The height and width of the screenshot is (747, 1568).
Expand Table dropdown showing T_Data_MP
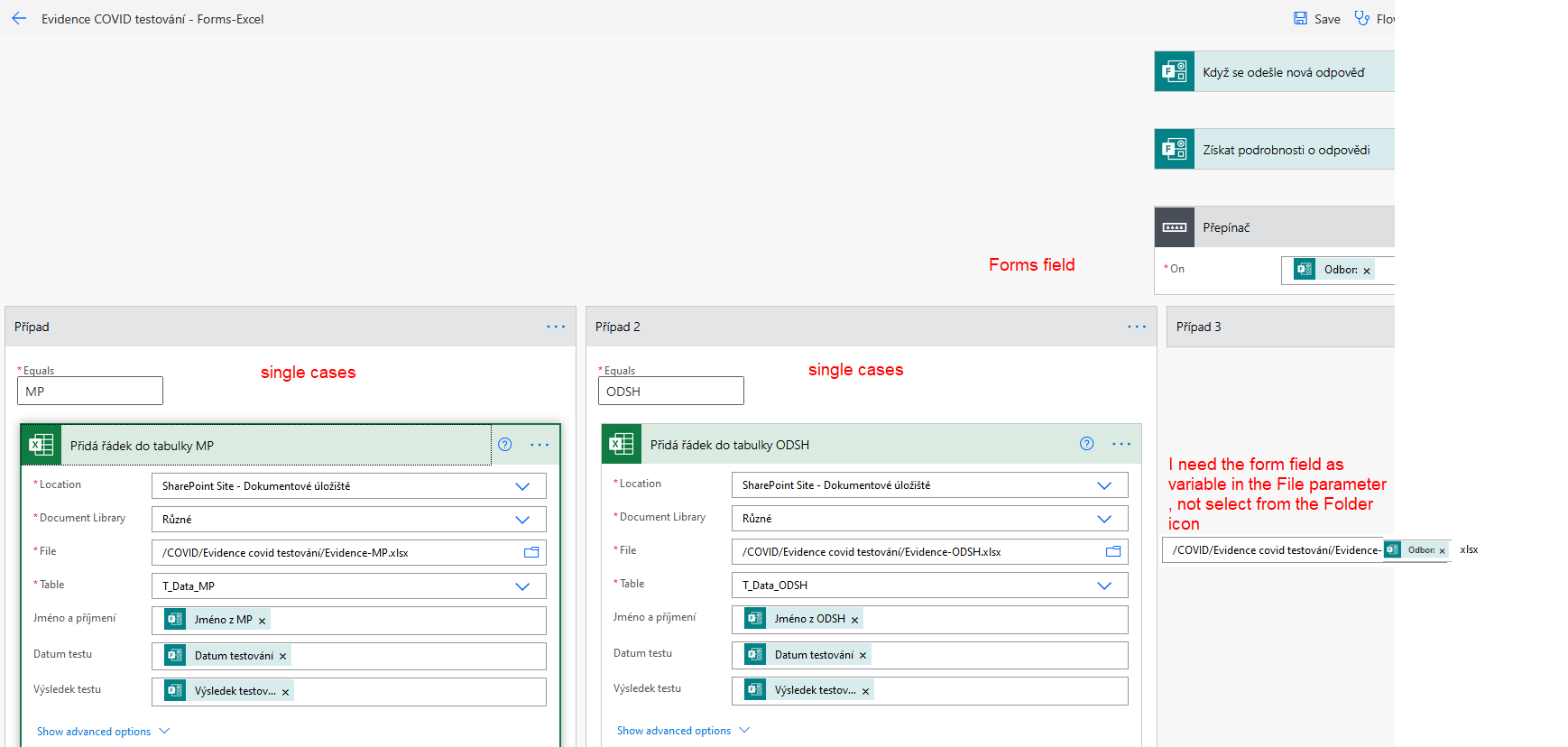tap(522, 586)
